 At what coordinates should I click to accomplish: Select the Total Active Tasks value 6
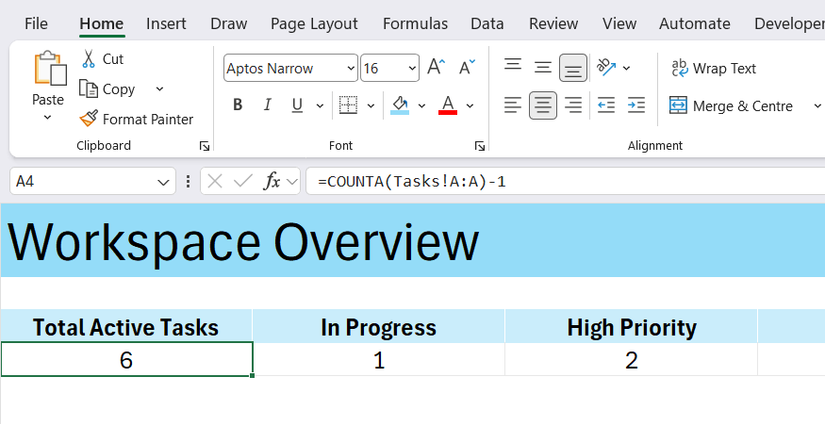pos(126,360)
